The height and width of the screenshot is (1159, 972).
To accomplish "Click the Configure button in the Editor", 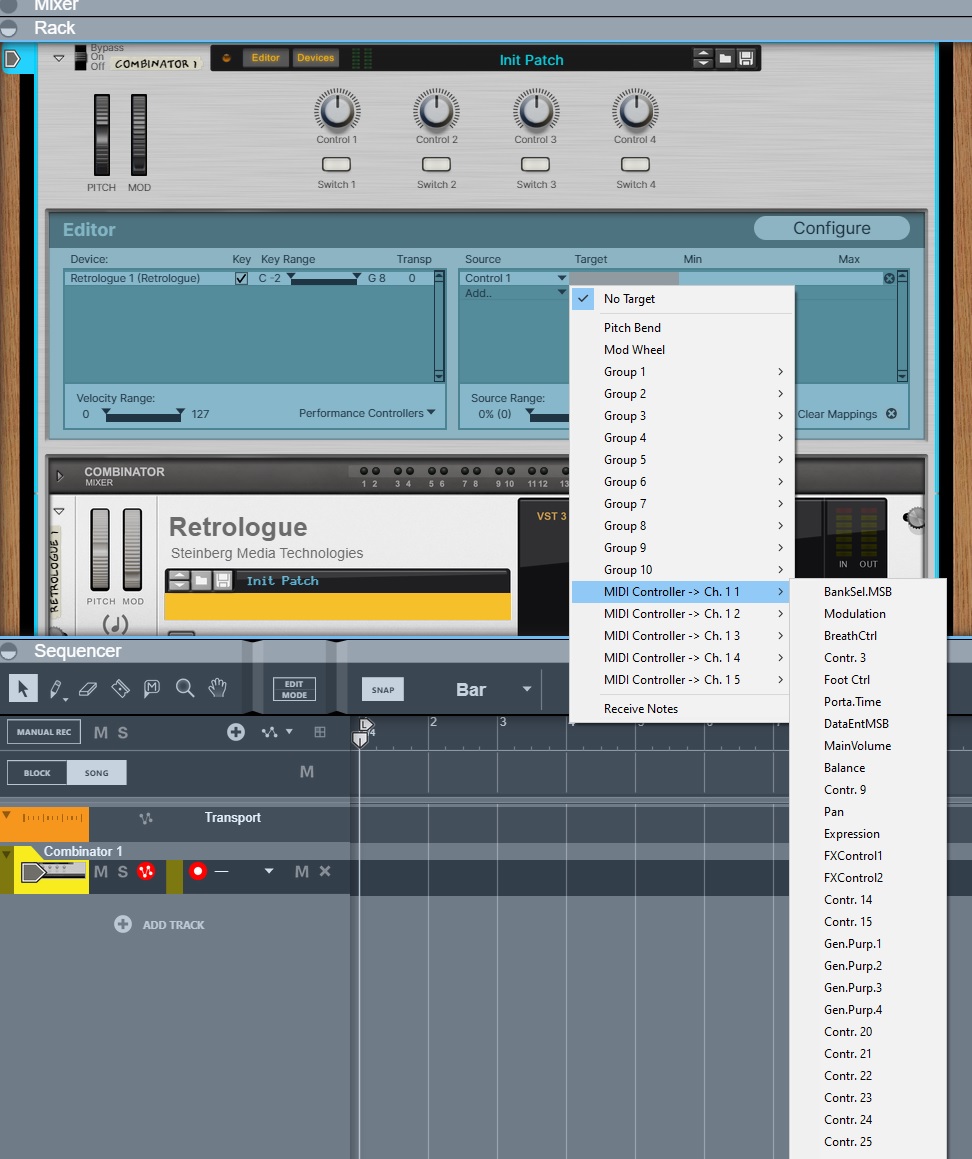I will pos(832,228).
